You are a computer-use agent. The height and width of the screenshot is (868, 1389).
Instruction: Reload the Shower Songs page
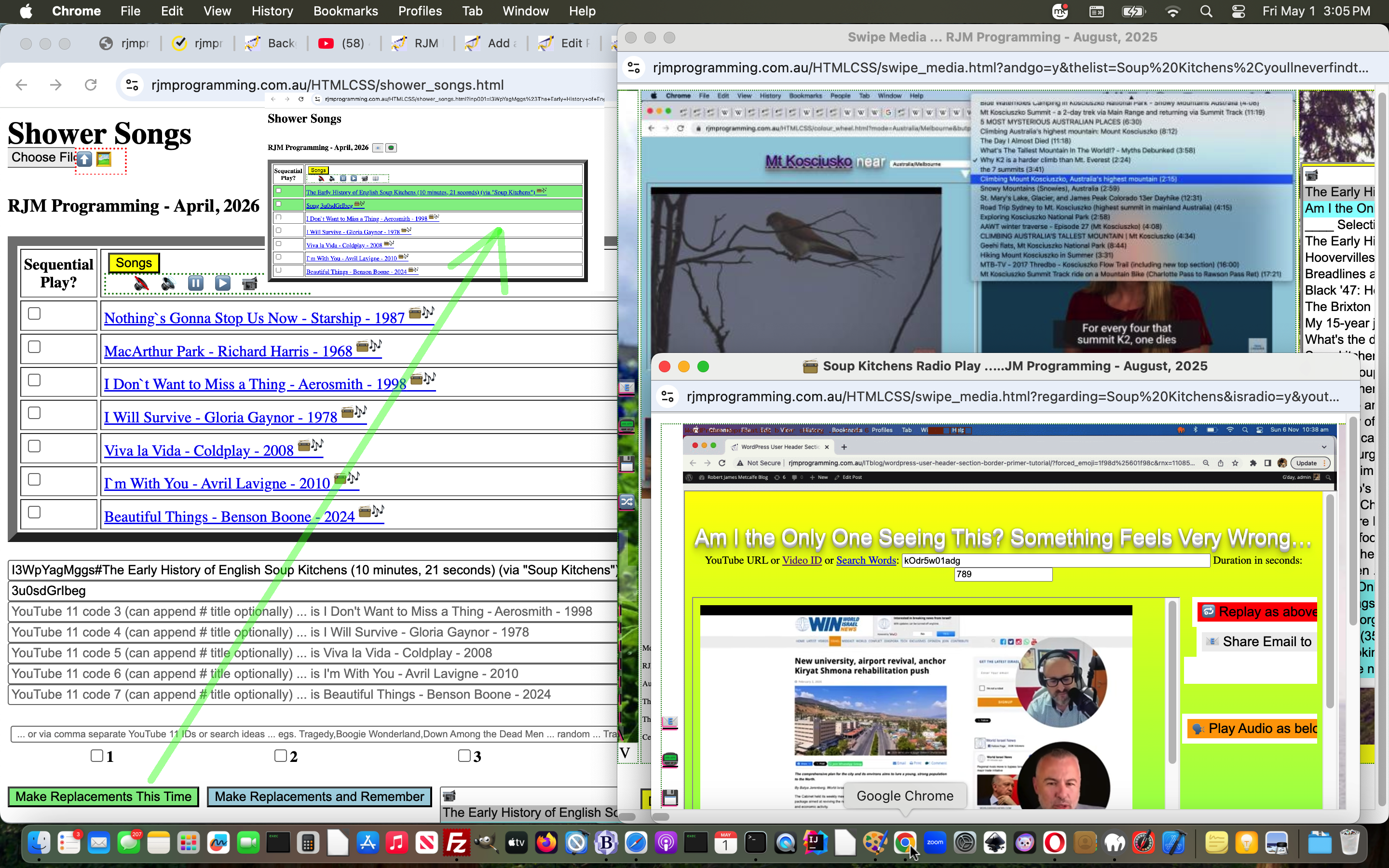[91, 85]
